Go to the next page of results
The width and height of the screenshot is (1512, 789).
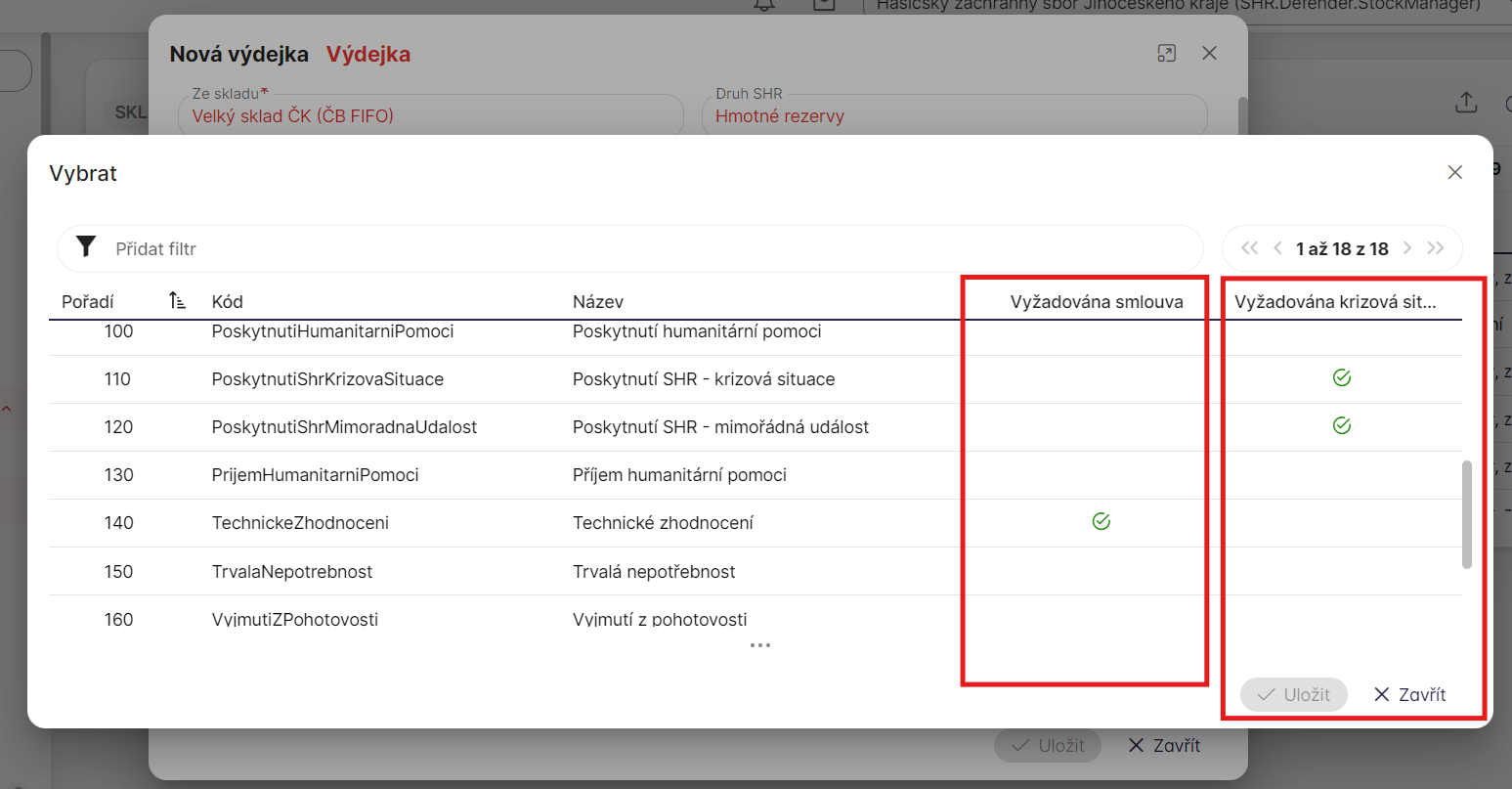[1407, 248]
